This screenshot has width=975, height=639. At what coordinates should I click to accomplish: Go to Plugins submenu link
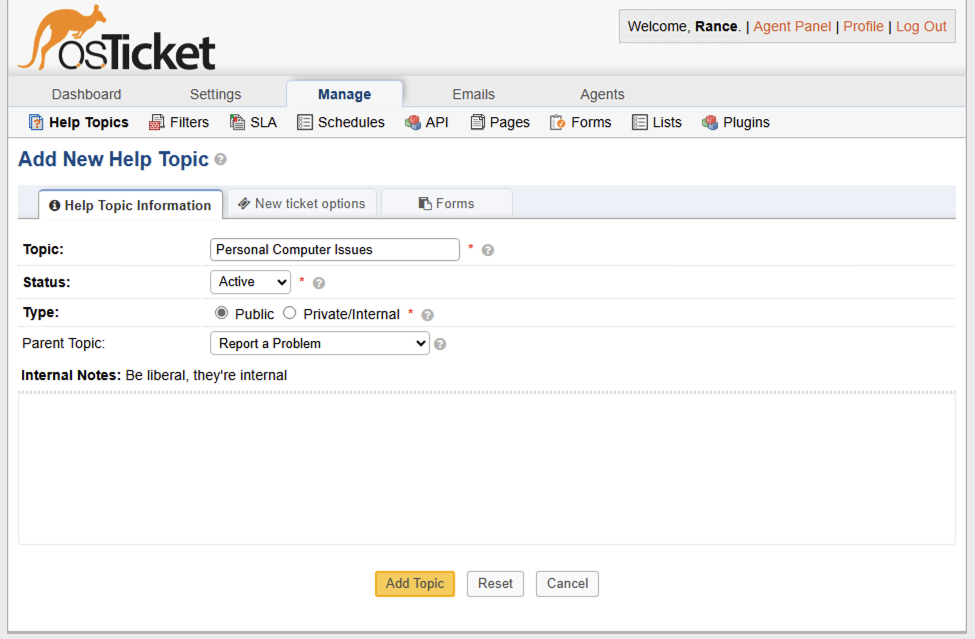[x=746, y=122]
